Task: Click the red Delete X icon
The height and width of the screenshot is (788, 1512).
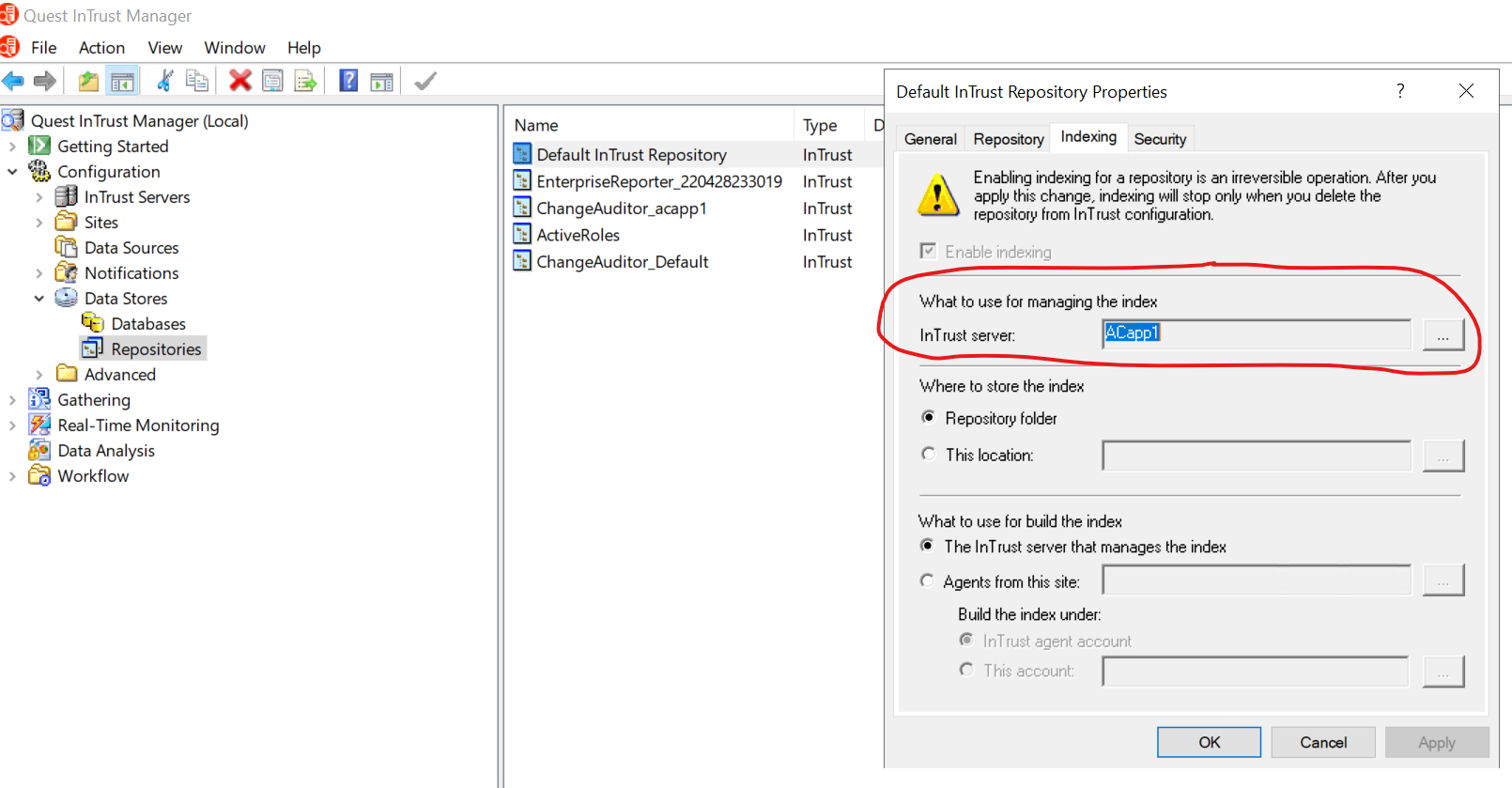Action: click(240, 81)
